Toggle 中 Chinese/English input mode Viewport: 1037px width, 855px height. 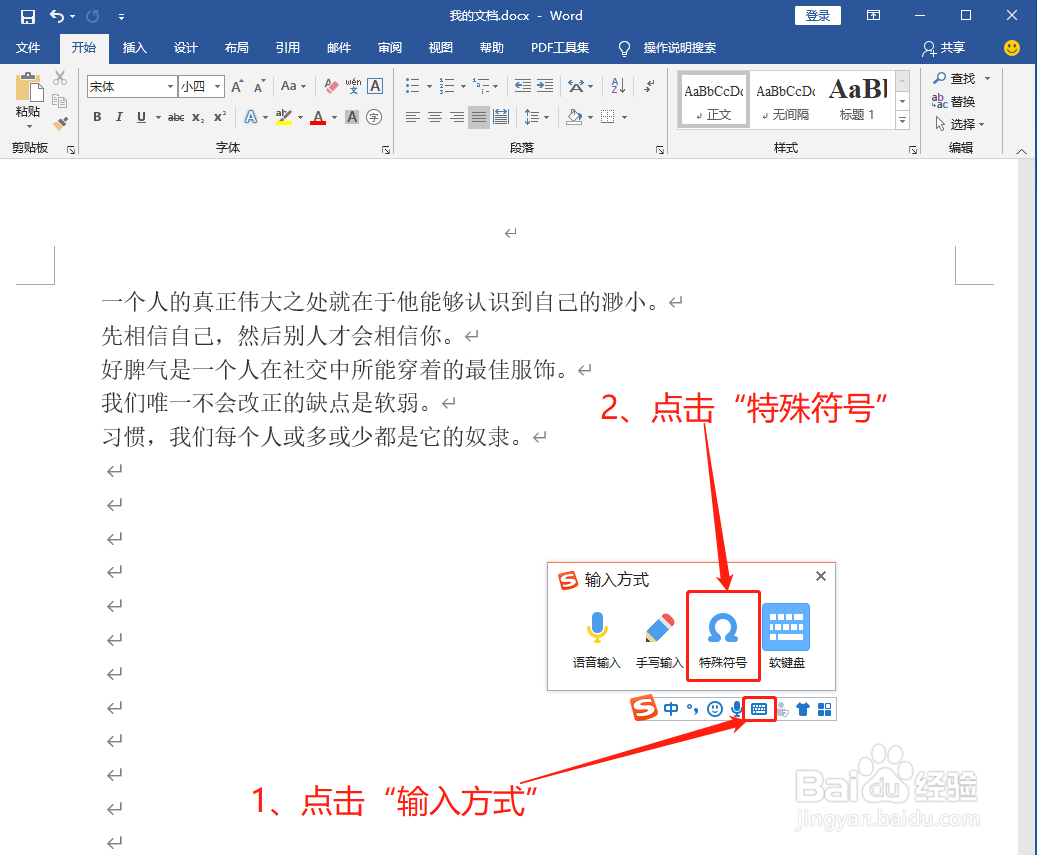pyautogui.click(x=672, y=709)
